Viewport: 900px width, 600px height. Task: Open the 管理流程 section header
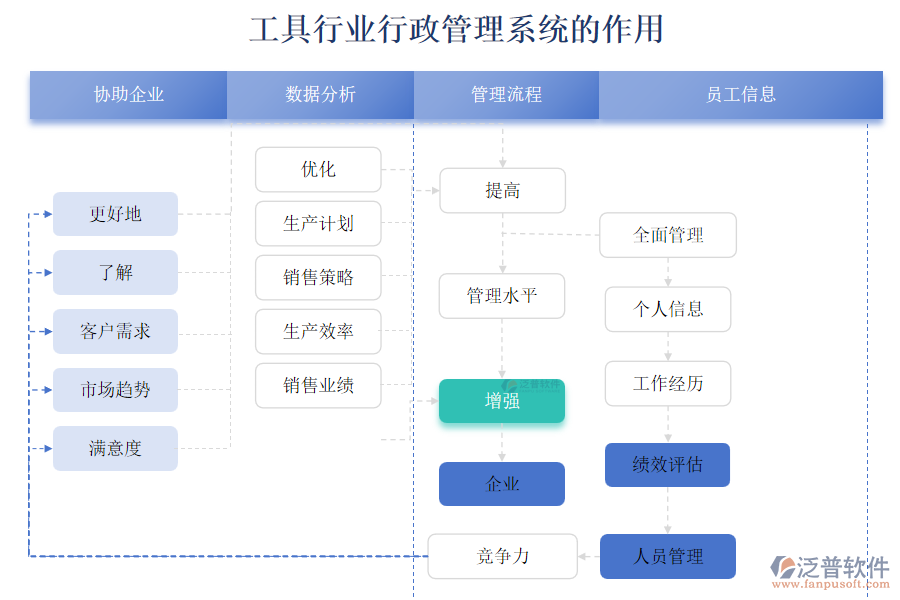click(505, 95)
